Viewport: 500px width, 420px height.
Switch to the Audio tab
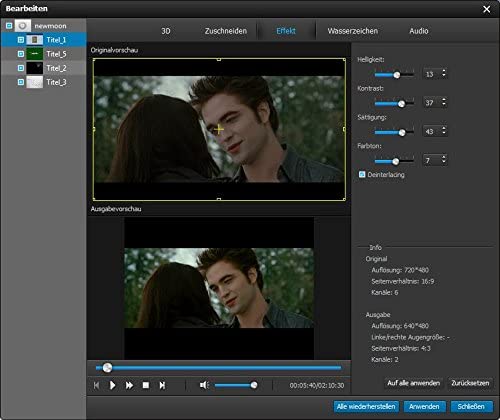(419, 31)
